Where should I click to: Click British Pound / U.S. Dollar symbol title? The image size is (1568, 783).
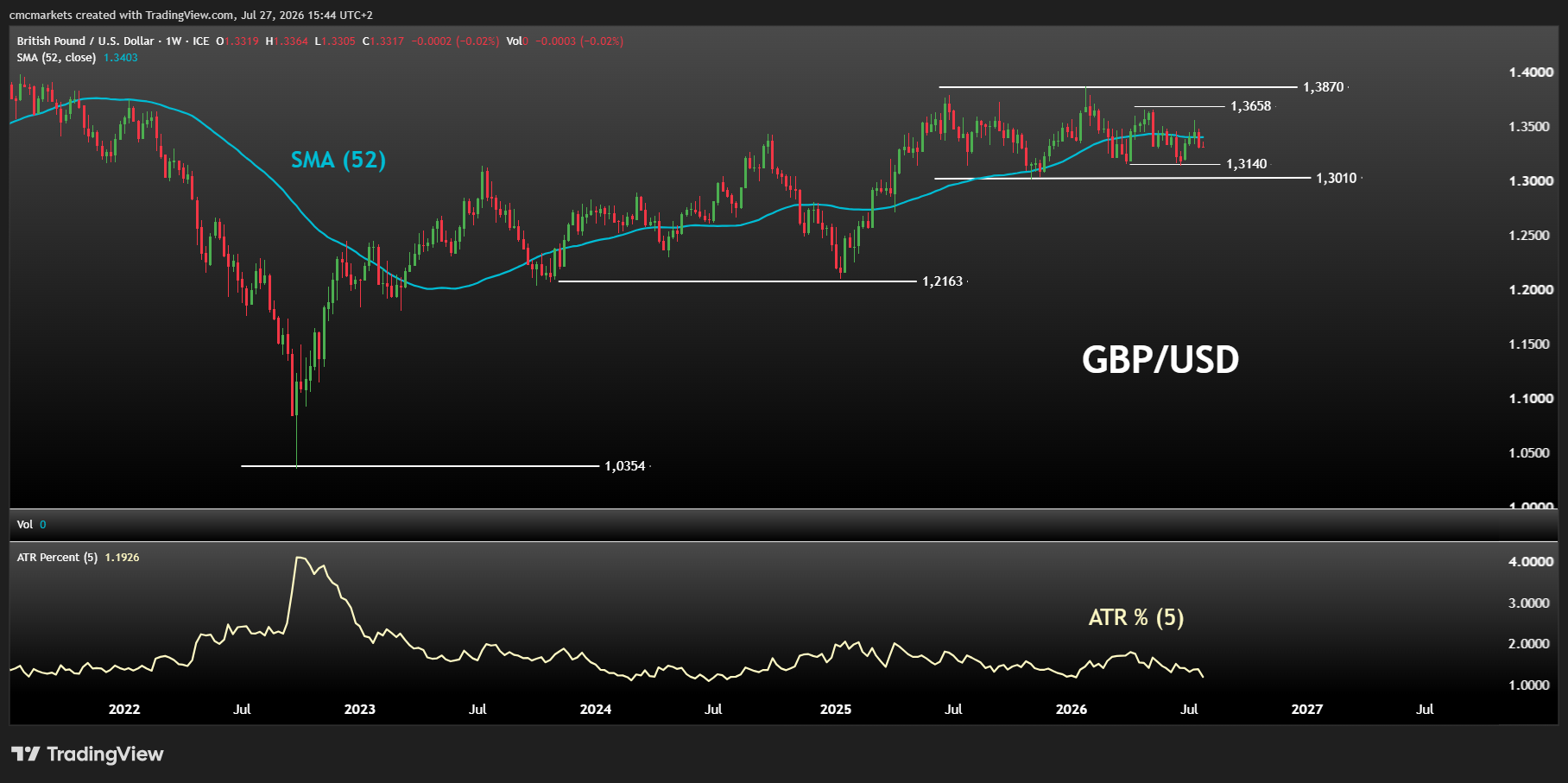point(85,41)
